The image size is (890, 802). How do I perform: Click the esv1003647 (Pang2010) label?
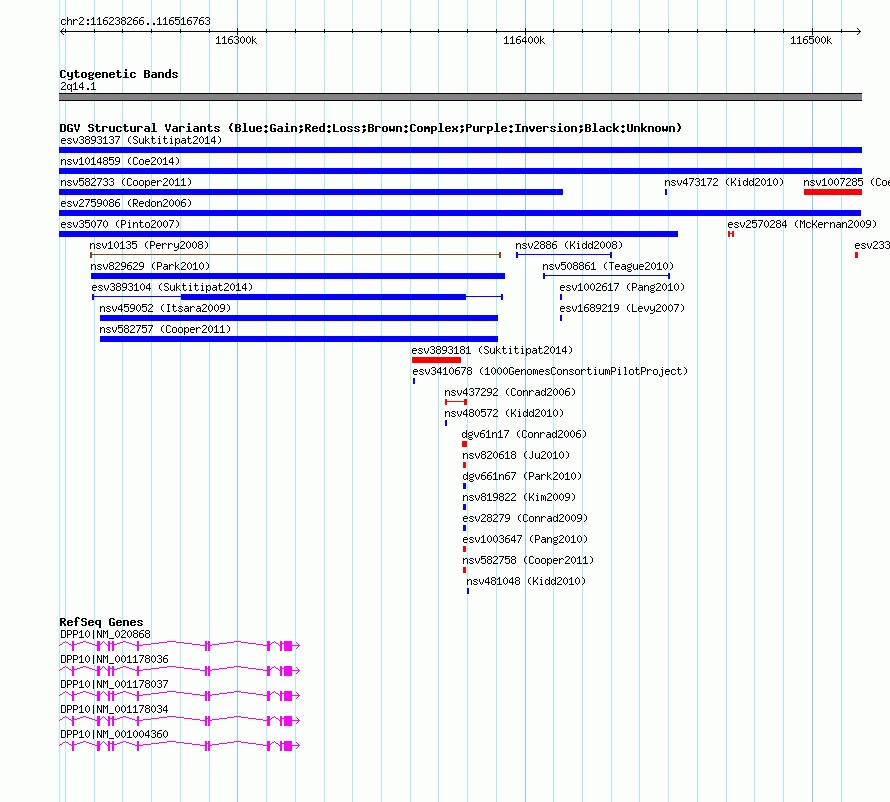point(525,539)
